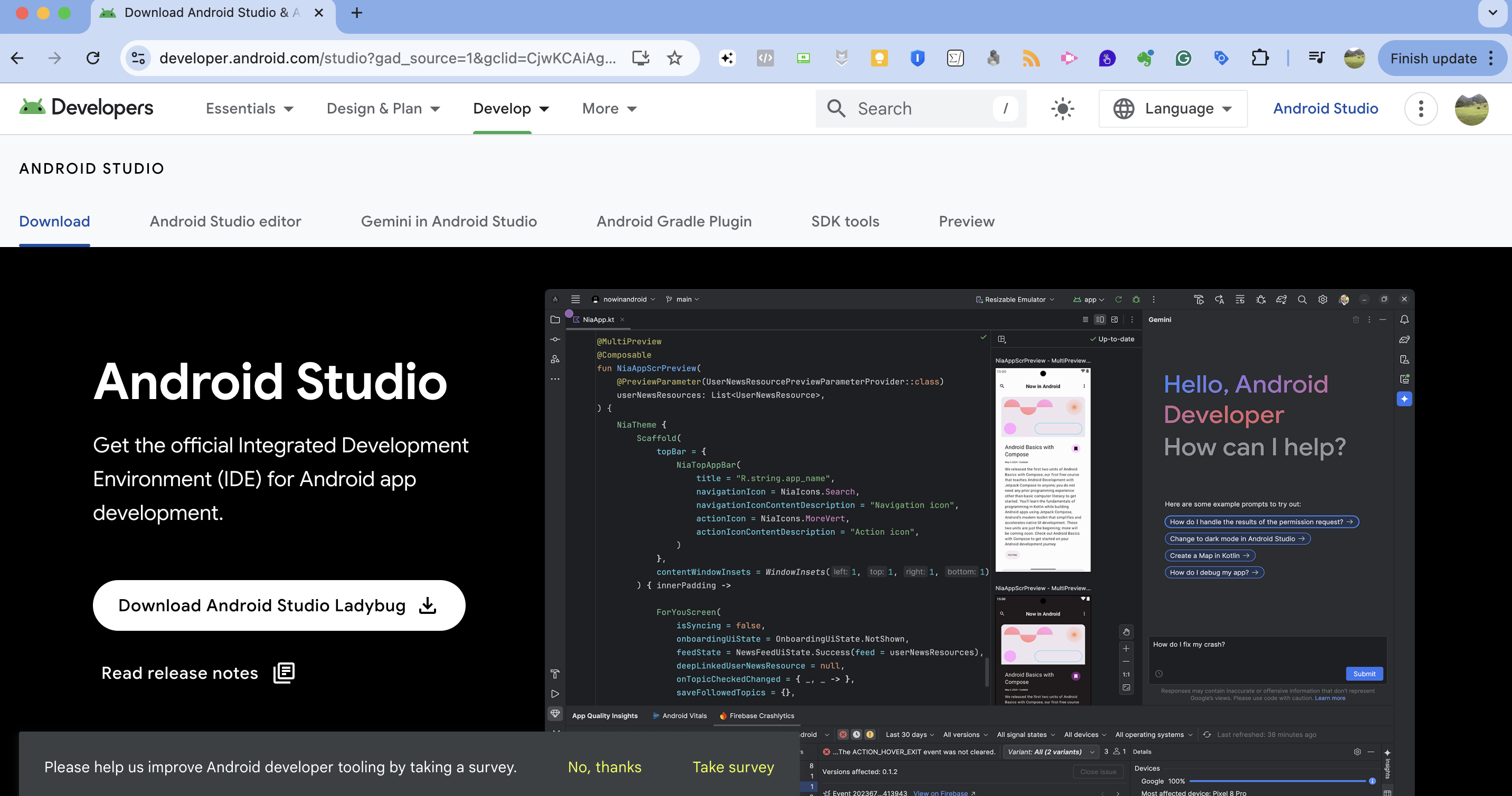The width and height of the screenshot is (1512, 796).
Task: Dismiss survey with No, thanks
Action: [x=604, y=766]
